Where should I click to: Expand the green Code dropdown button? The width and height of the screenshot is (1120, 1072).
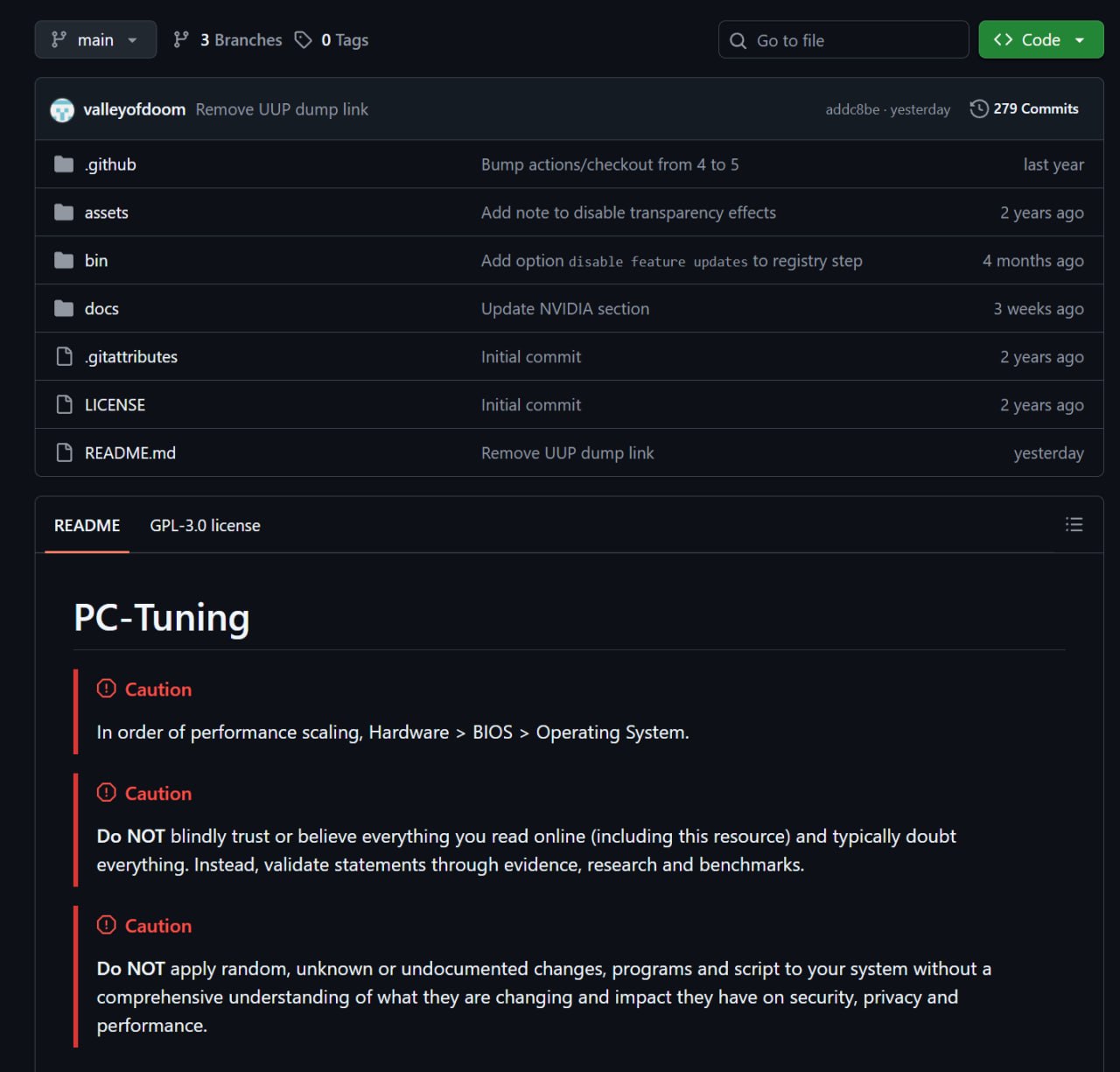1040,39
